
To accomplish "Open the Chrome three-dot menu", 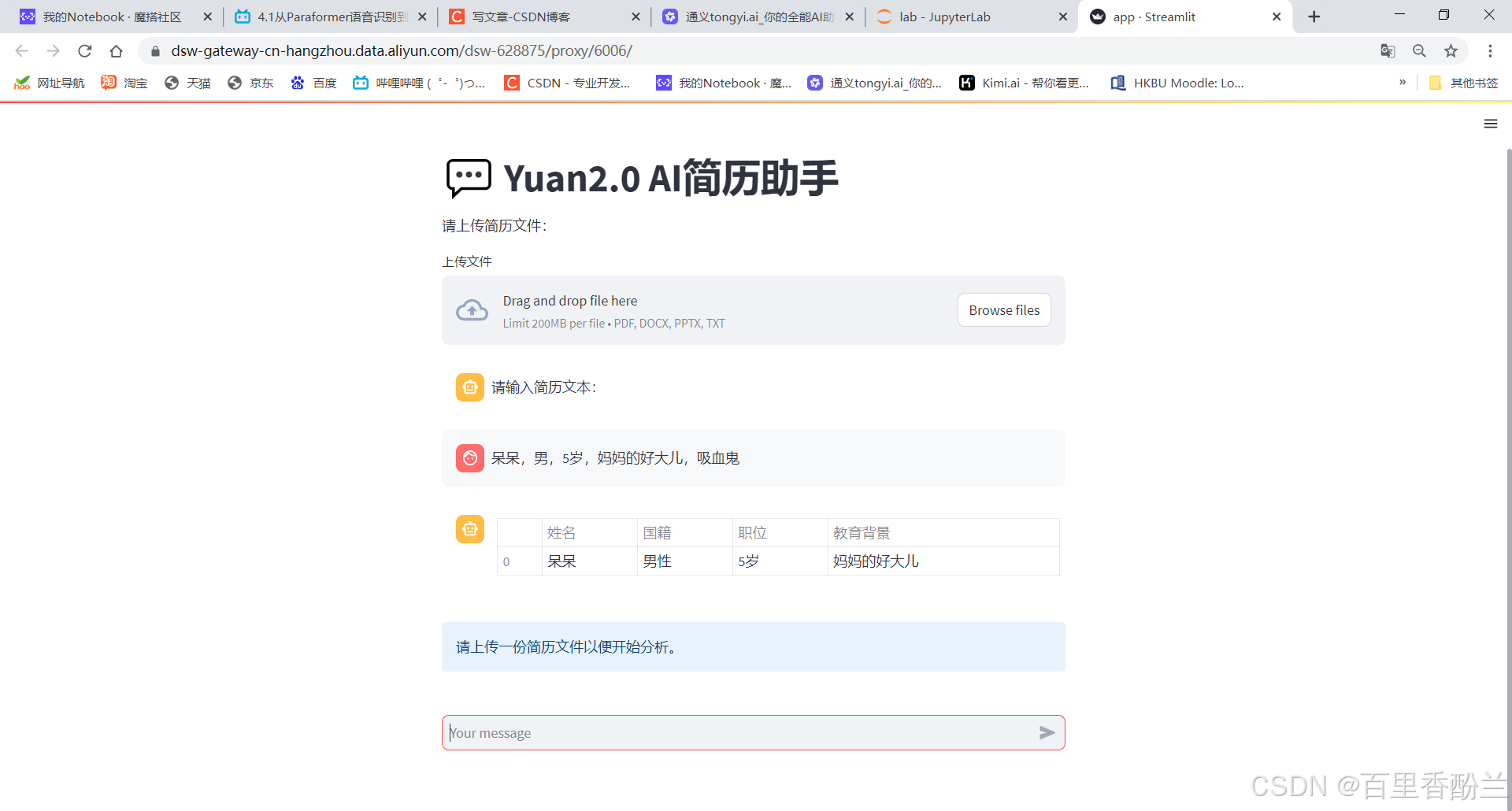I will click(1490, 51).
